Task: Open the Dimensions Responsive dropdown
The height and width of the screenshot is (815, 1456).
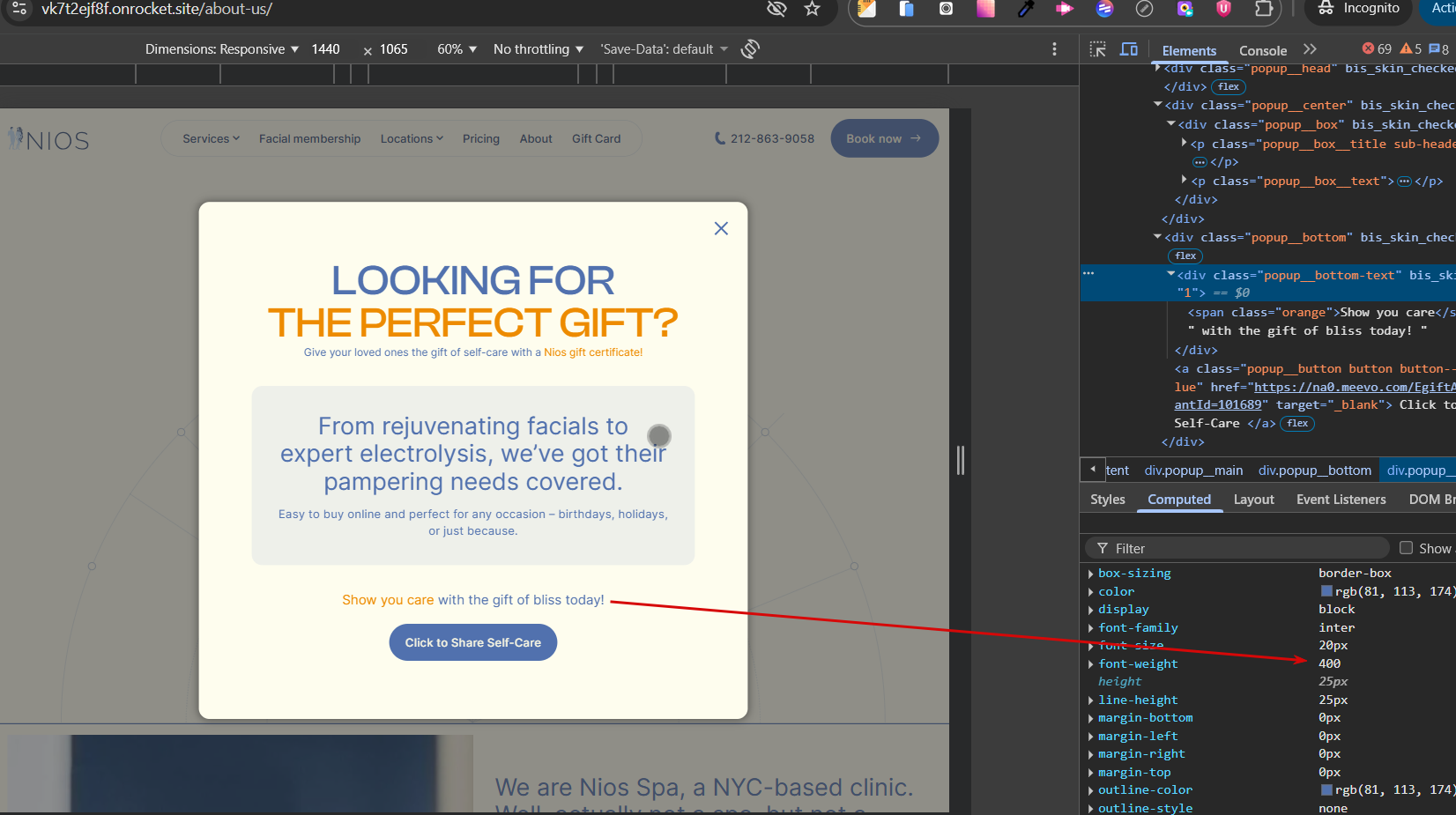Action: 222,49
